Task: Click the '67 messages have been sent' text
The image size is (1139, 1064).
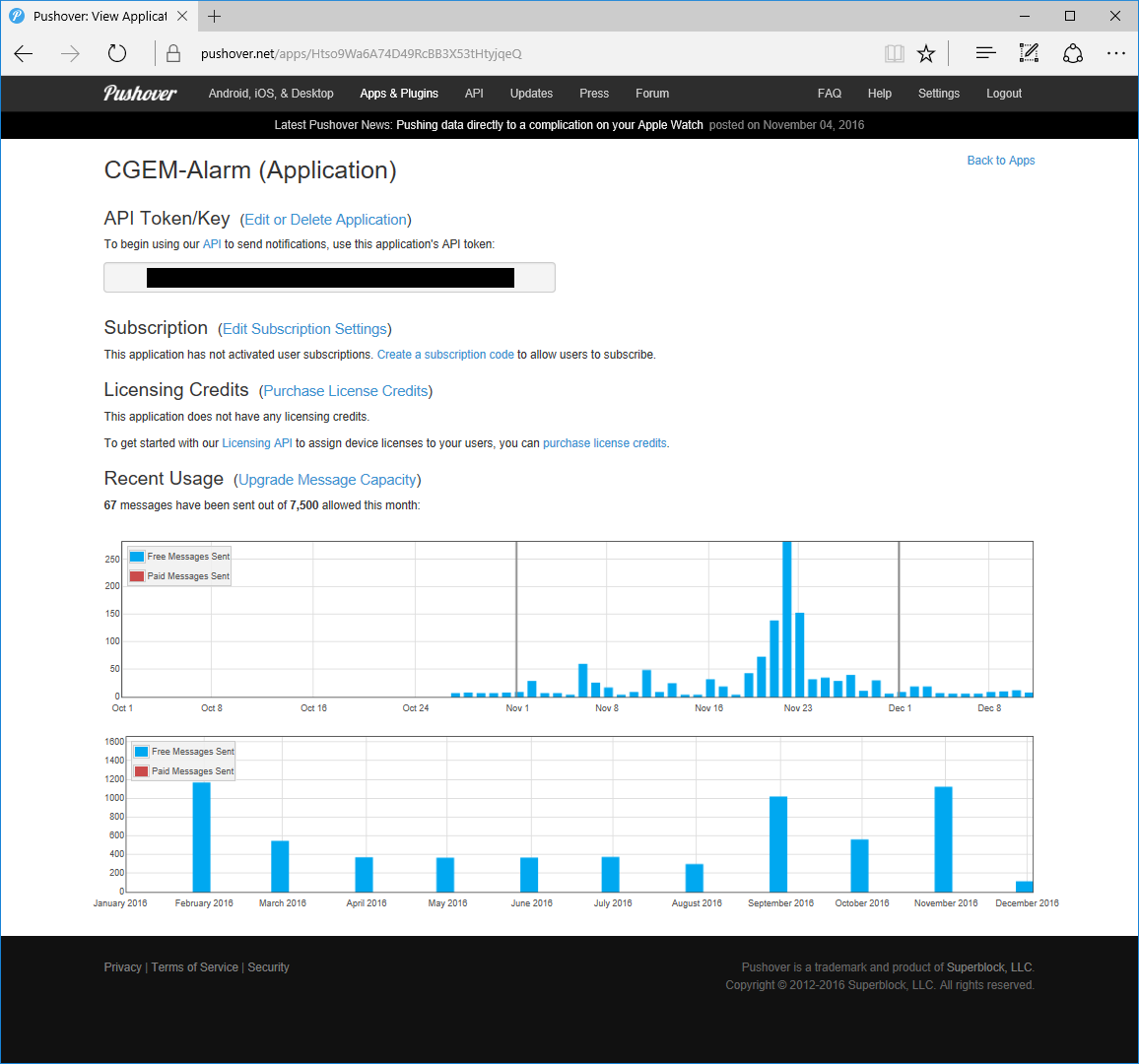Action: 261,505
